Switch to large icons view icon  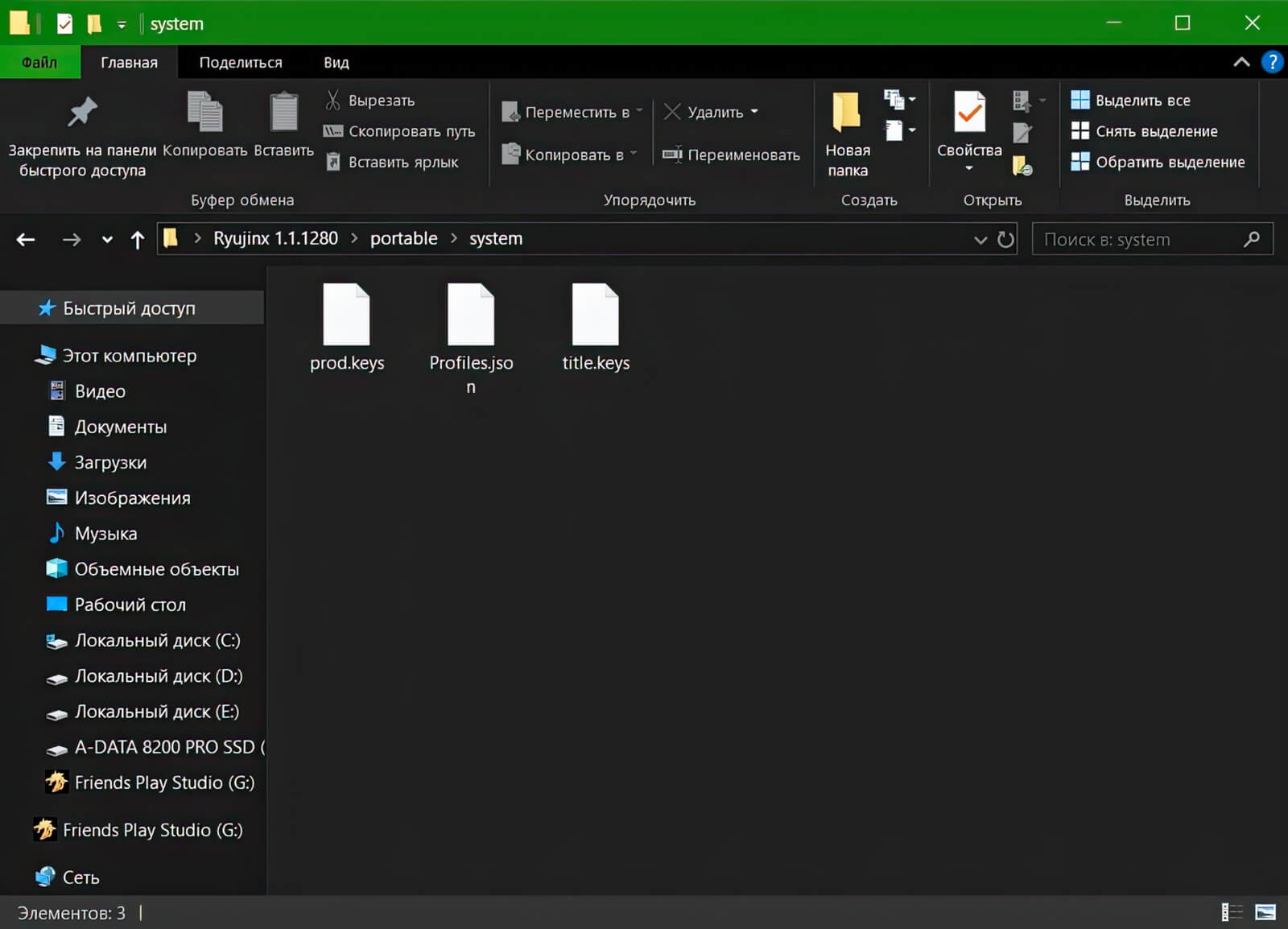coord(1265,912)
